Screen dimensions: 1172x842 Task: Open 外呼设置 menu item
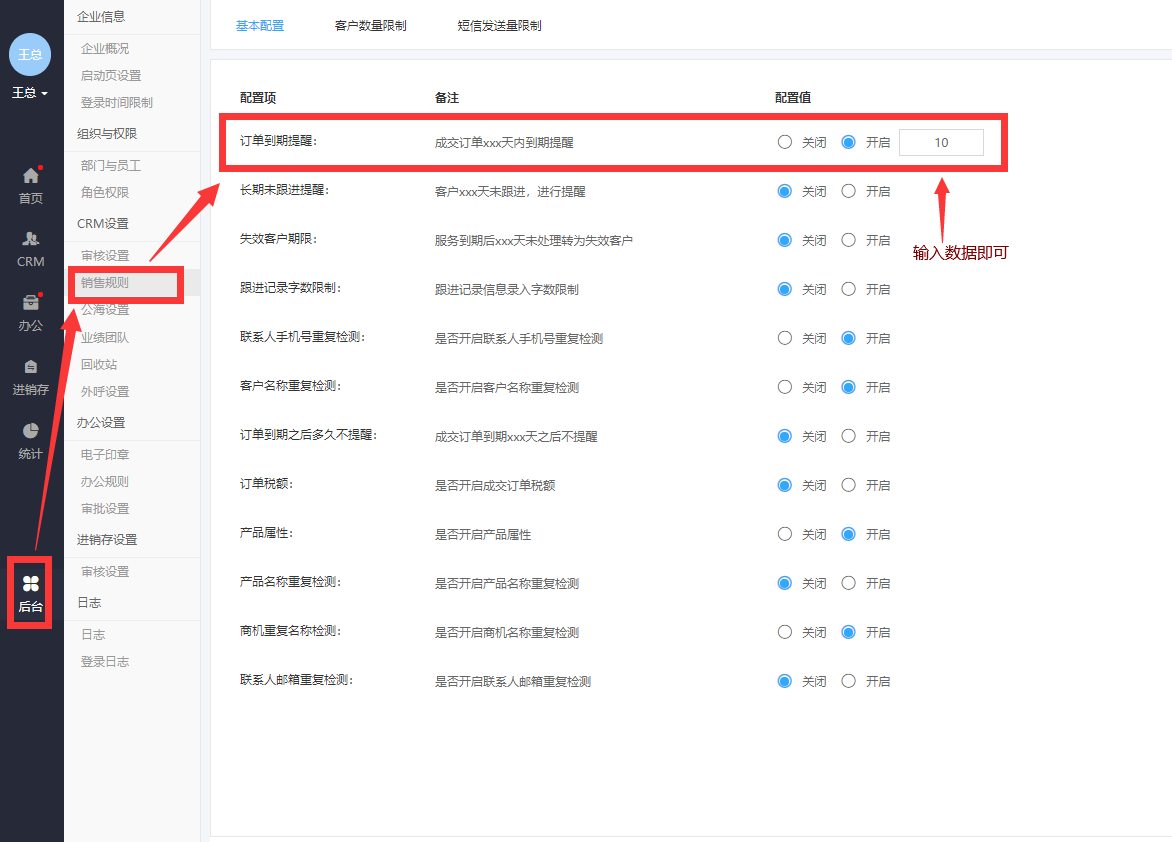pos(105,391)
